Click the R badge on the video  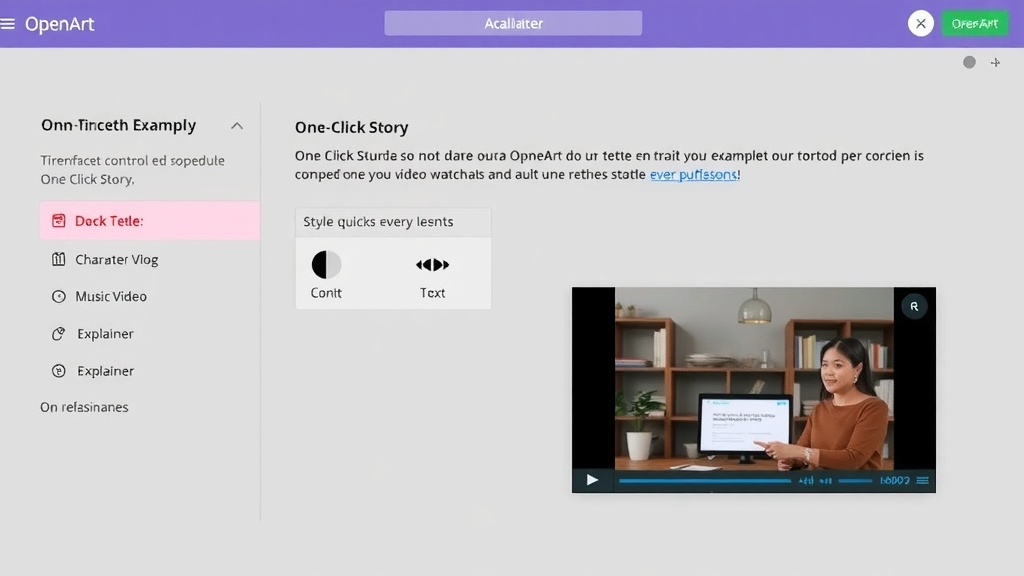click(914, 306)
